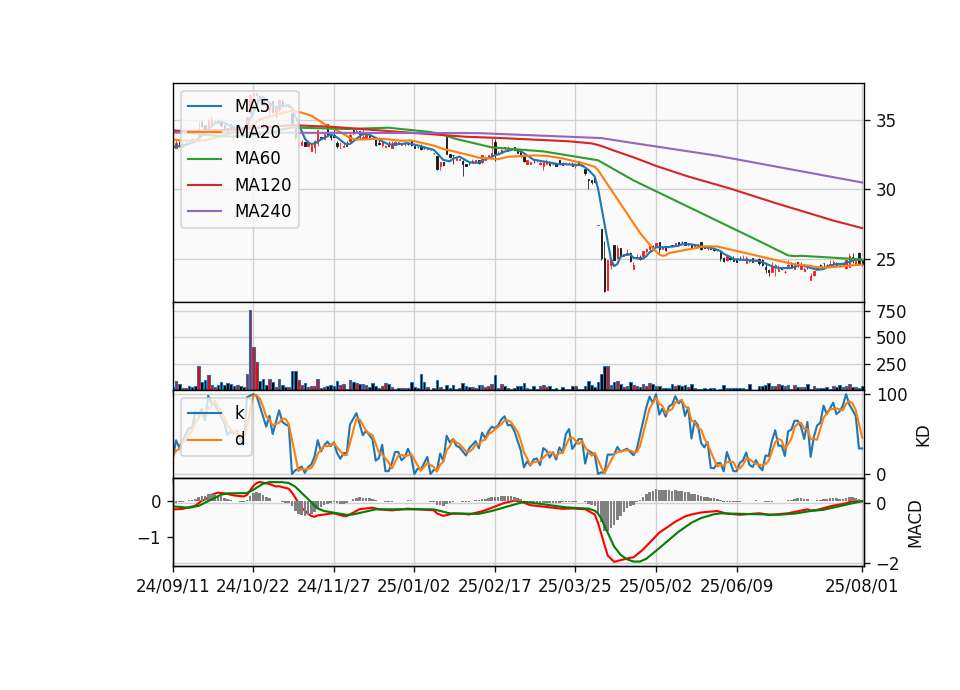This screenshot has width=960, height=690.
Task: Click the blue MA5 legend line swatch
Action: (x=205, y=106)
